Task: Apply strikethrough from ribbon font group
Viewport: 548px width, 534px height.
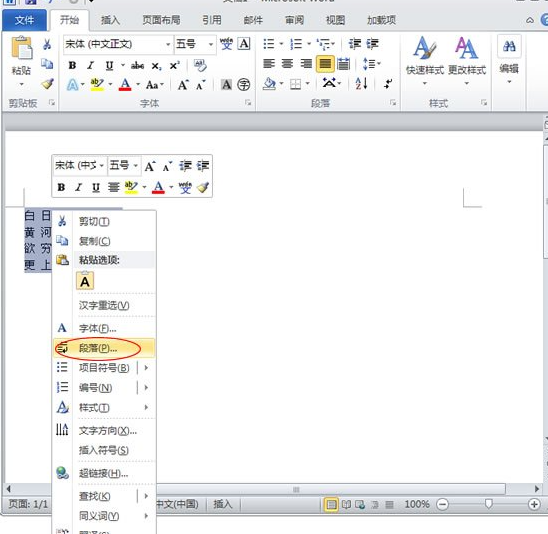Action: pyautogui.click(x=137, y=65)
